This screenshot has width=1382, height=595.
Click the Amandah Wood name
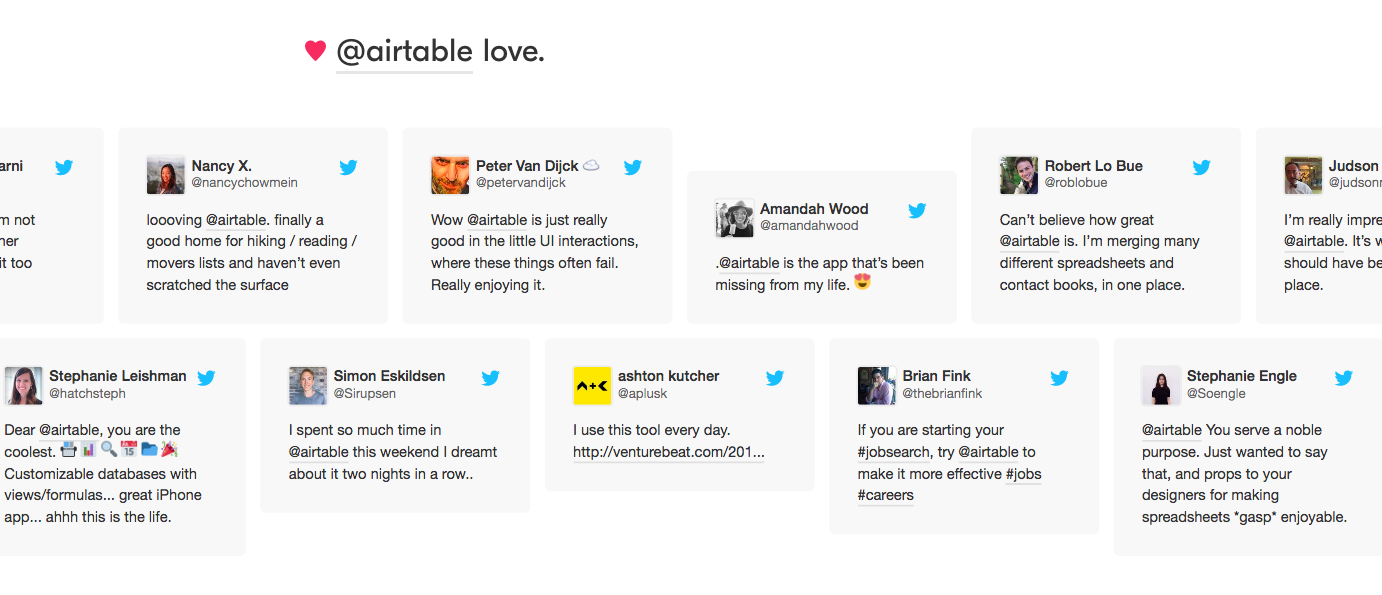coord(814,209)
